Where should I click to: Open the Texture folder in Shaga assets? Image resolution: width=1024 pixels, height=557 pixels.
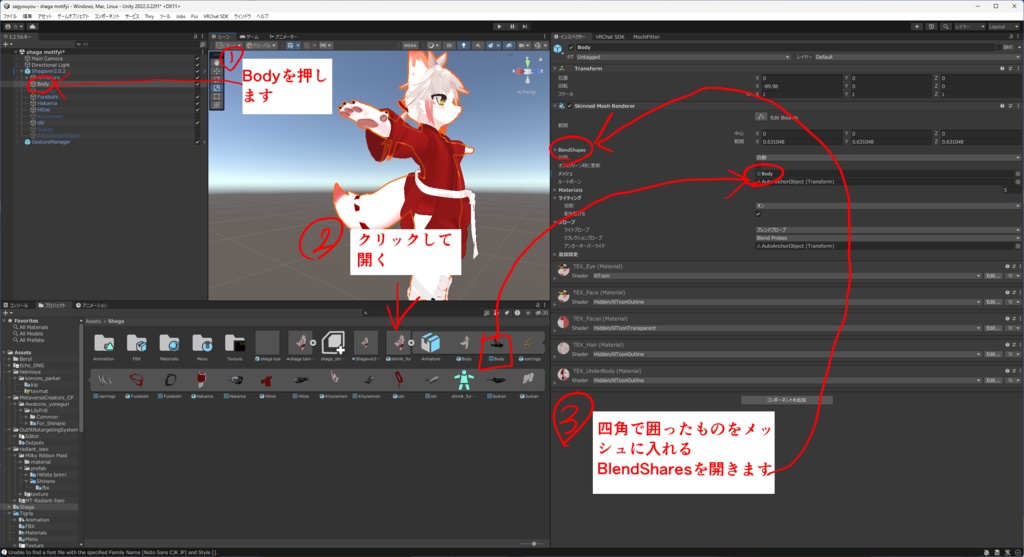[234, 346]
